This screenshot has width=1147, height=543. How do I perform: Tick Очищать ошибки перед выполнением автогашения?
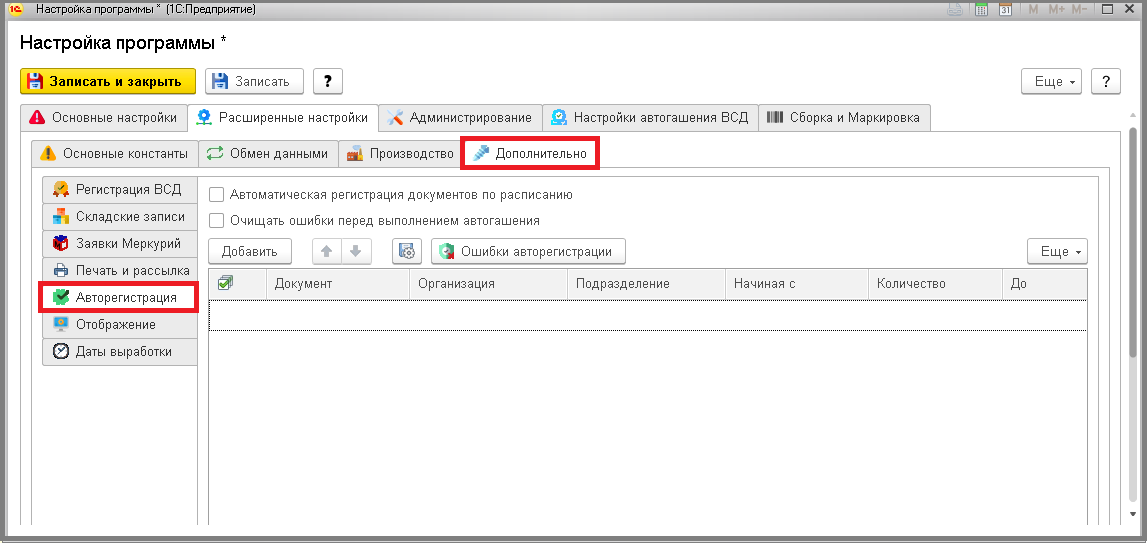click(217, 220)
